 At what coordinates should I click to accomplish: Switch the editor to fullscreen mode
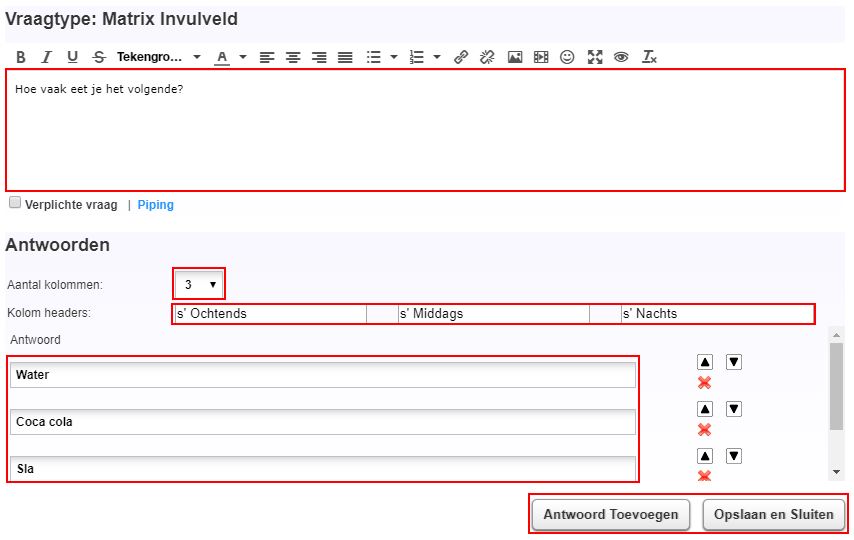tap(595, 57)
